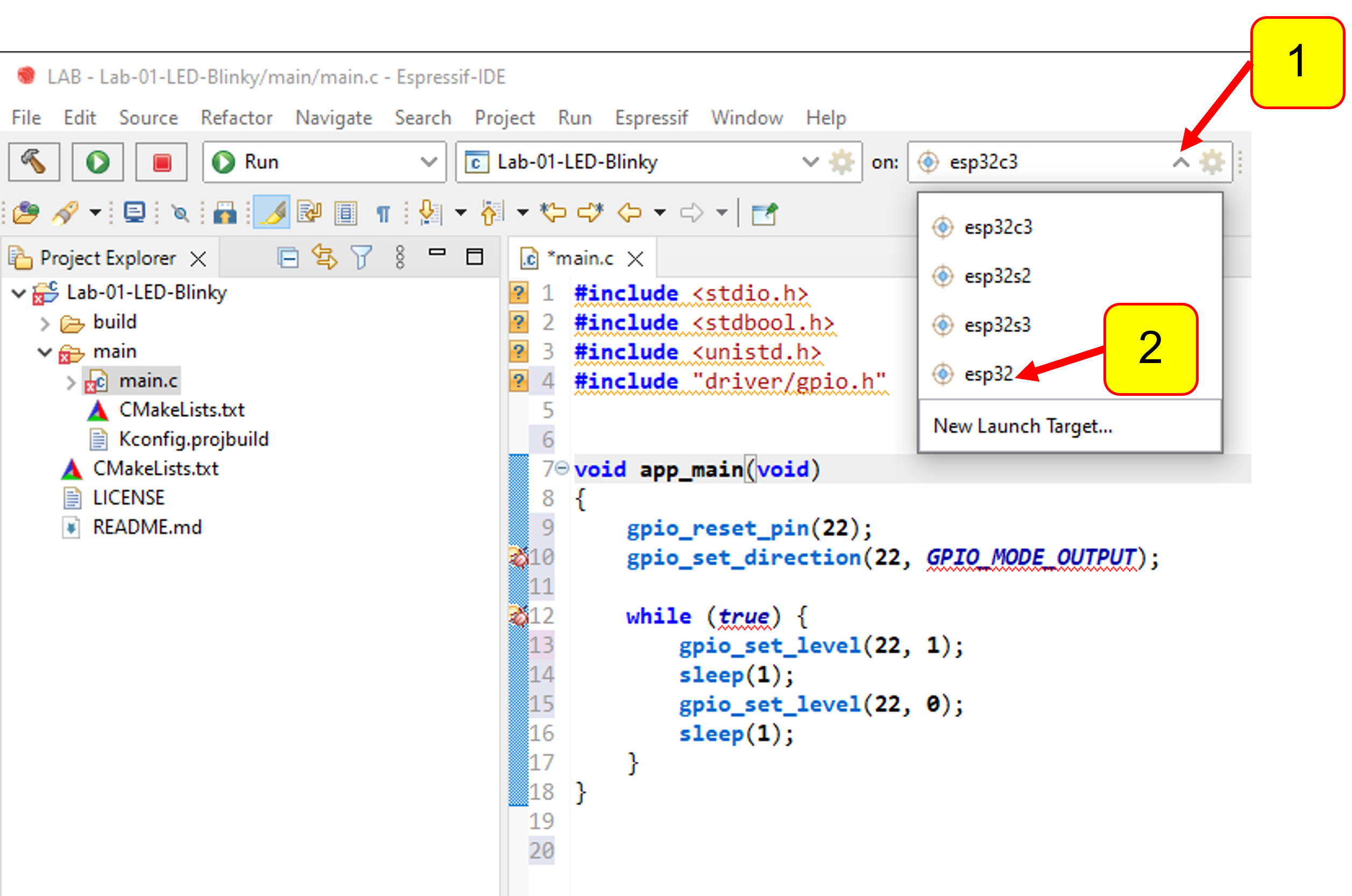Collapse the main folder in tree
The image size is (1352, 896).
point(45,352)
